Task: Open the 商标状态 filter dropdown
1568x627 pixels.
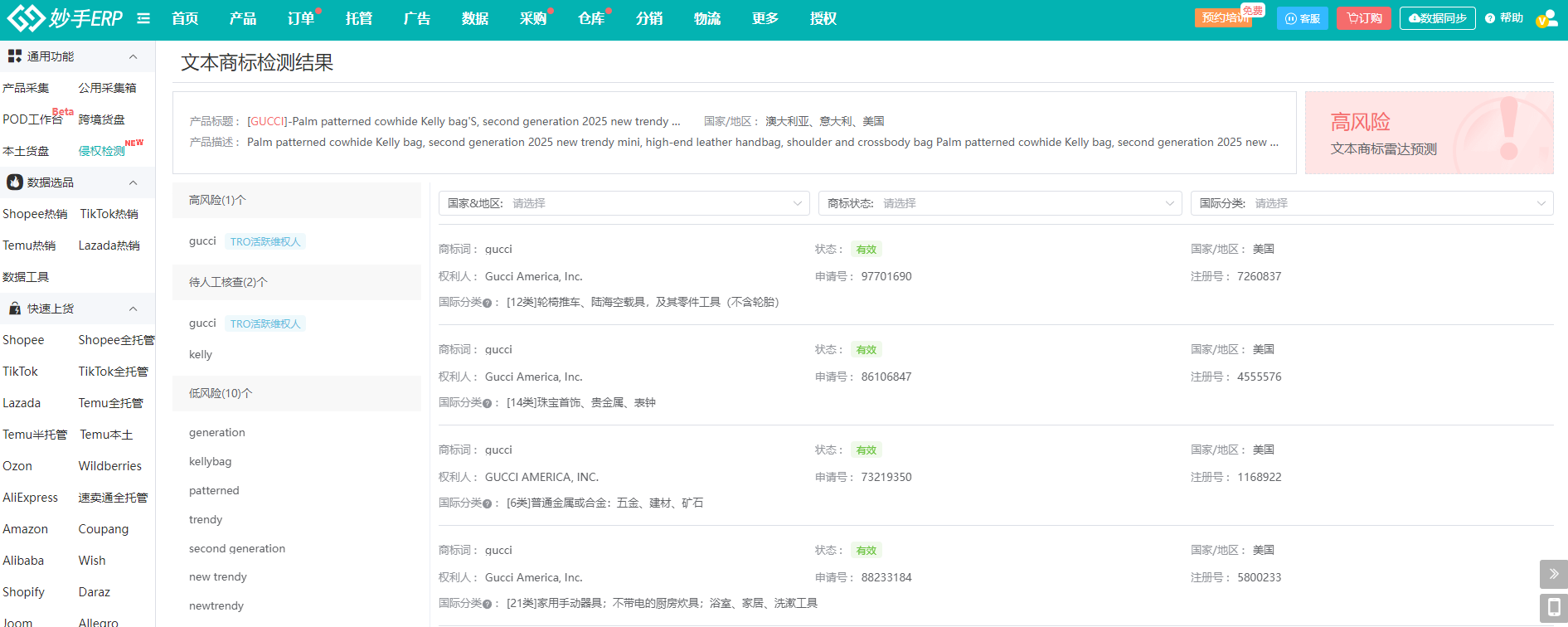Action: click(1000, 203)
